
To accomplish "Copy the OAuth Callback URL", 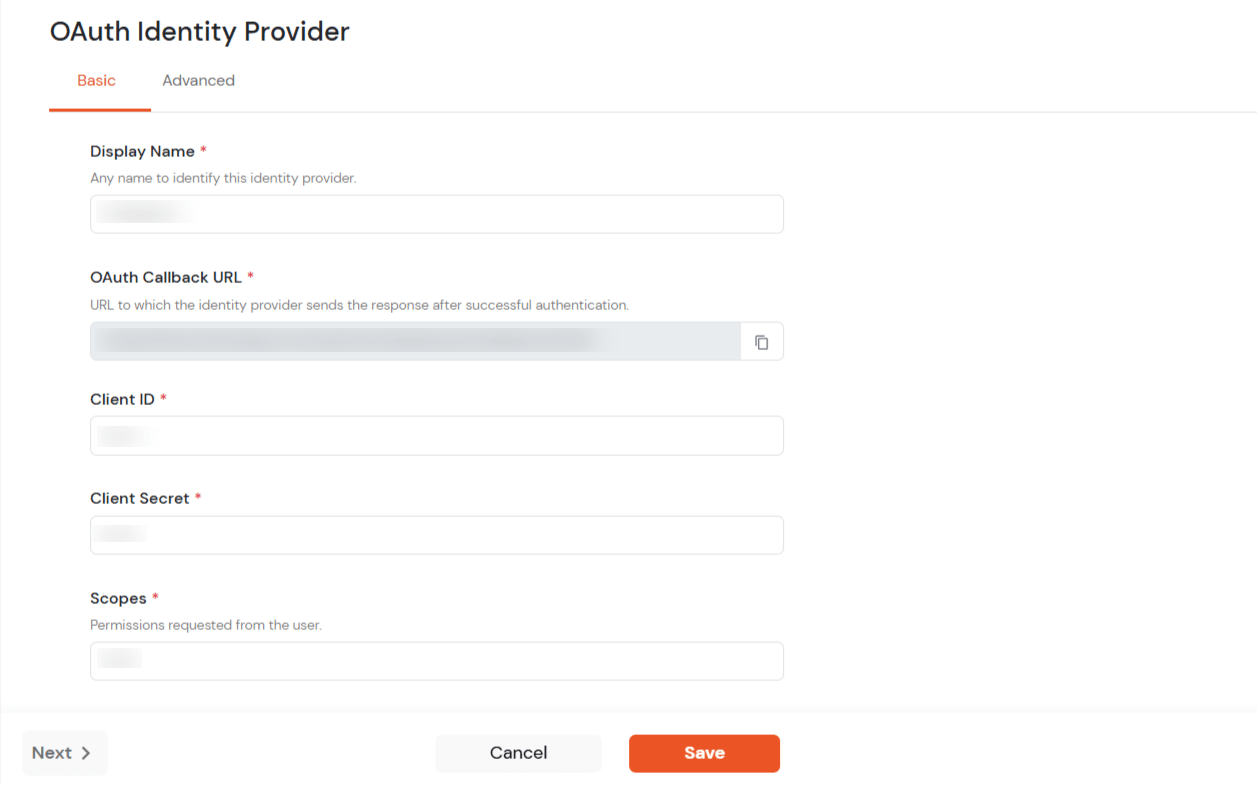I will pos(761,342).
